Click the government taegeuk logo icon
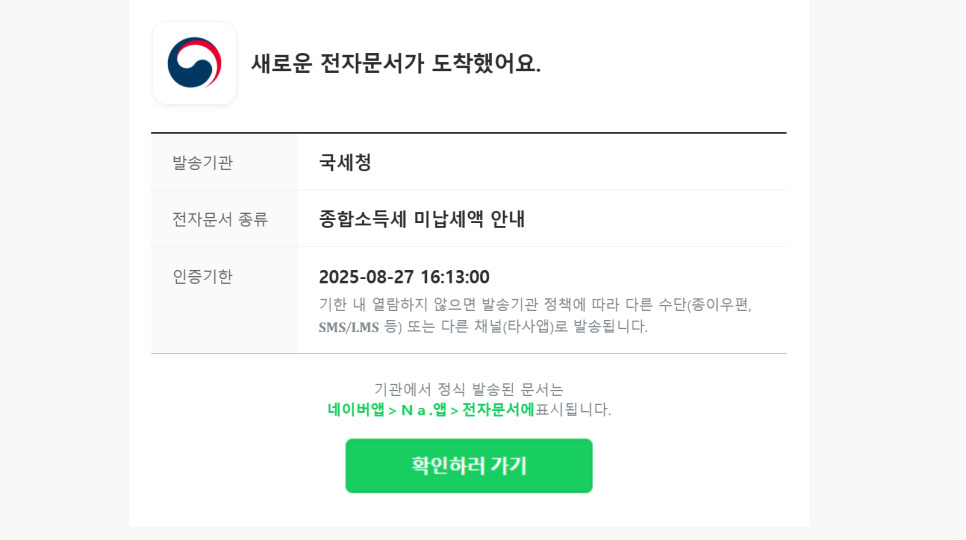966x540 pixels. tap(194, 63)
